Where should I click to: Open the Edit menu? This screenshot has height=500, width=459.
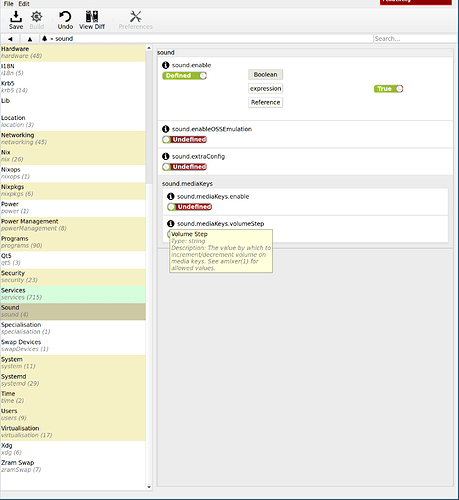[x=24, y=4]
